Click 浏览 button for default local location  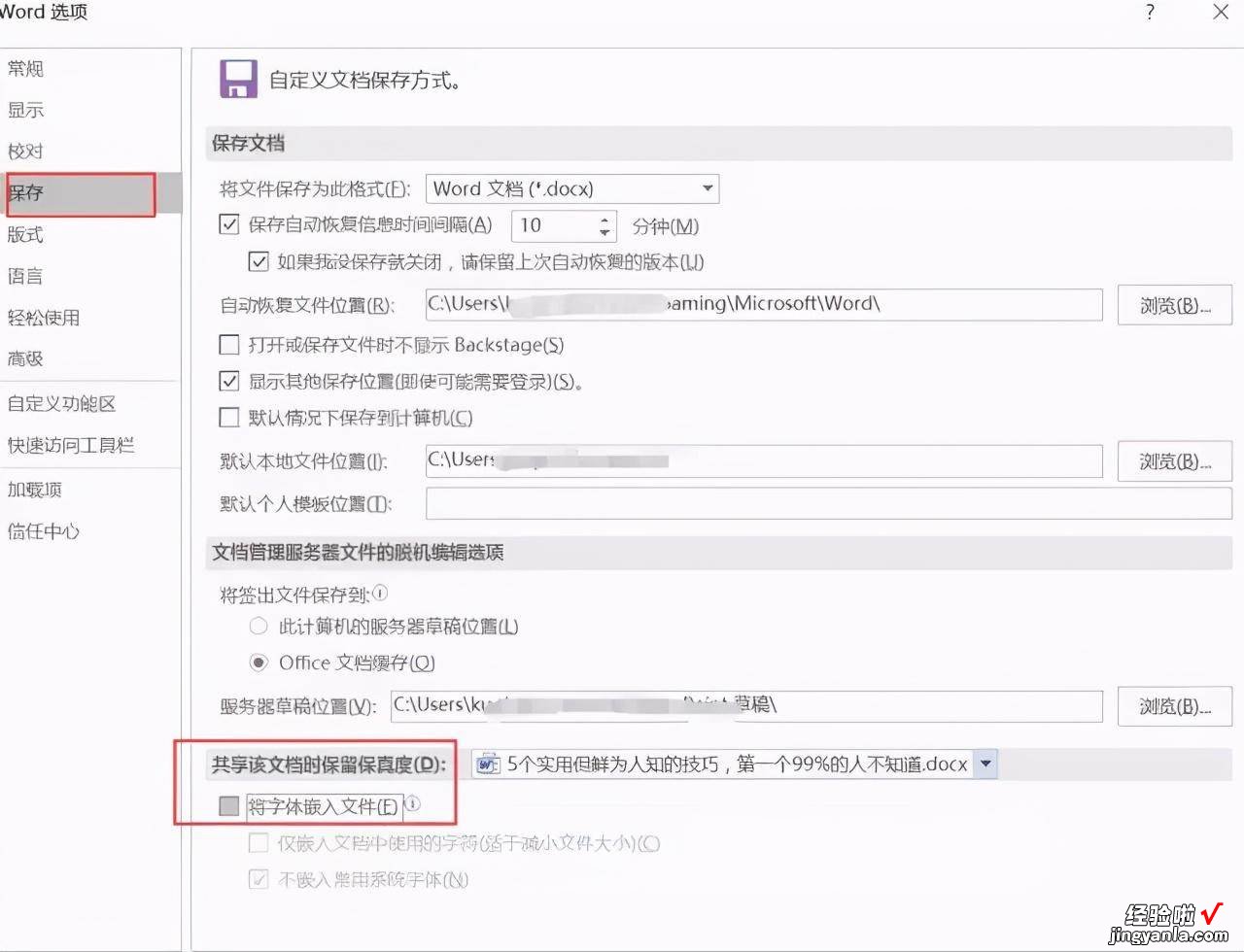pos(1175,461)
